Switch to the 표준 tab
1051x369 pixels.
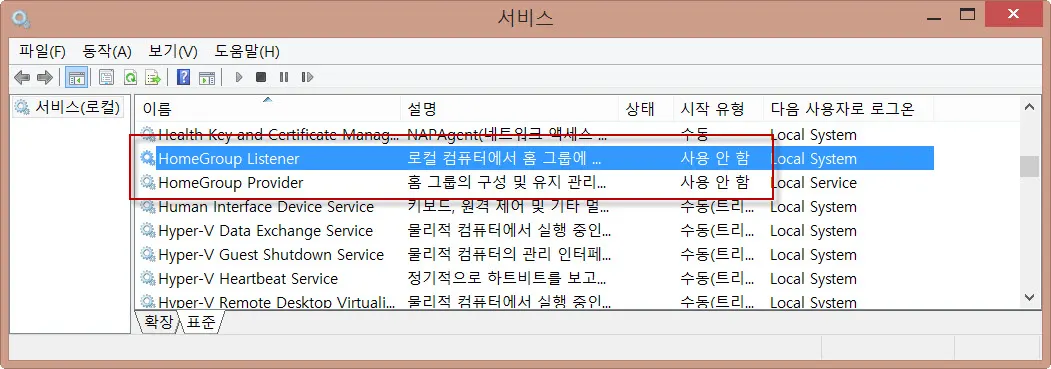(200, 322)
